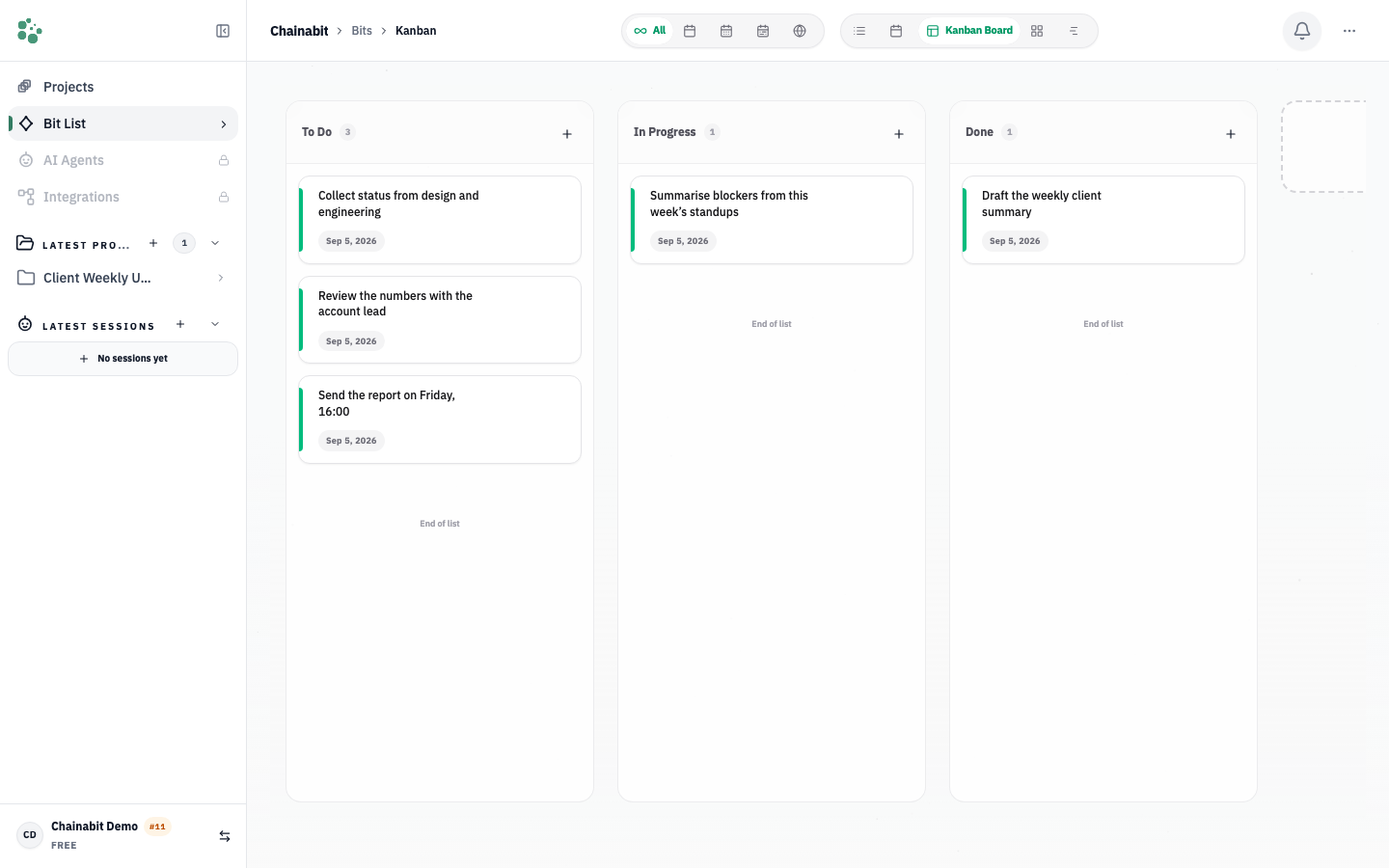Open card 'Review the numbers with the account lead'
This screenshot has height=868, width=1389.
coord(440,320)
